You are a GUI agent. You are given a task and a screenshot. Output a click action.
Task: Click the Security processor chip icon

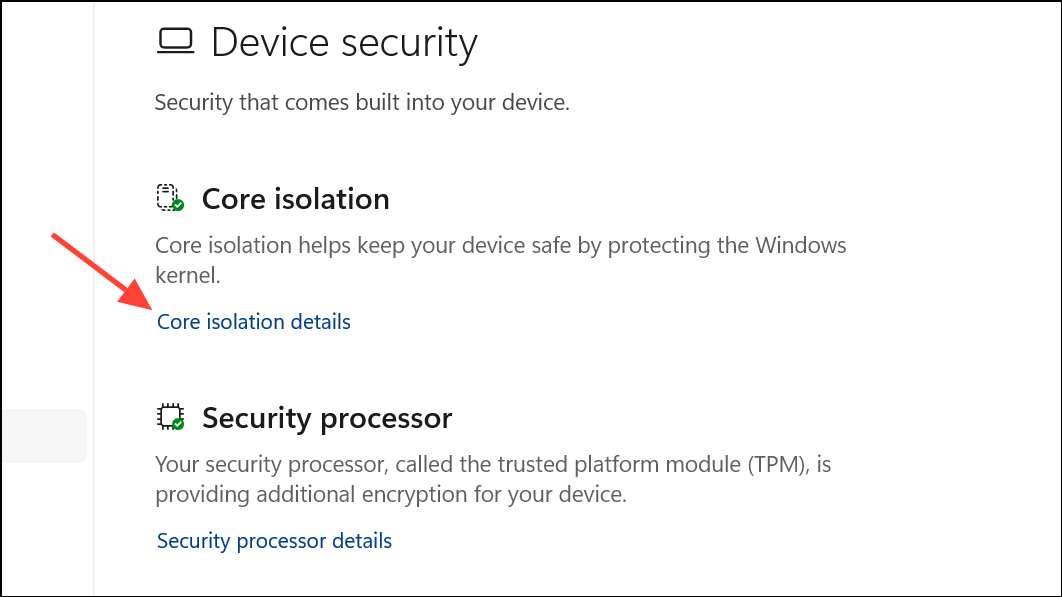pos(168,416)
